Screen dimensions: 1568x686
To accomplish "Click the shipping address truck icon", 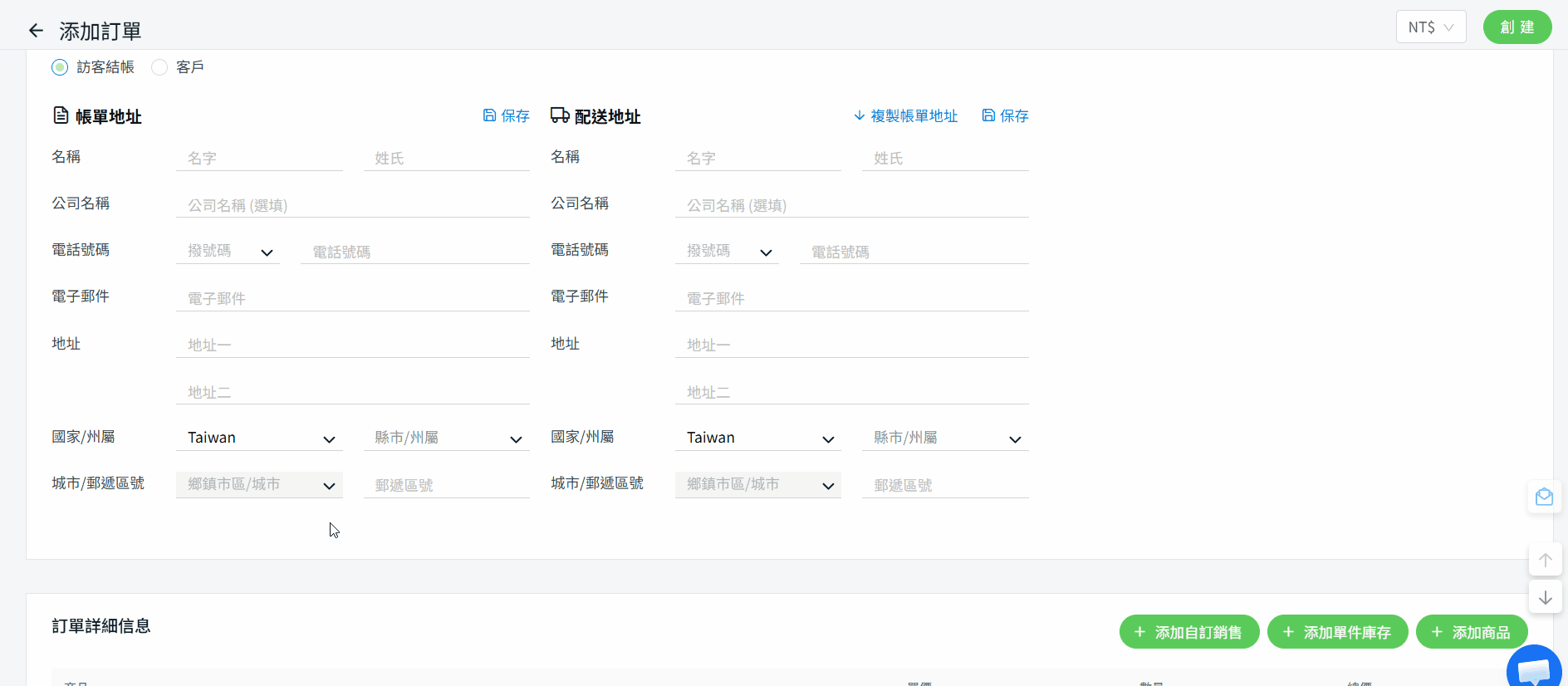I will 560,115.
